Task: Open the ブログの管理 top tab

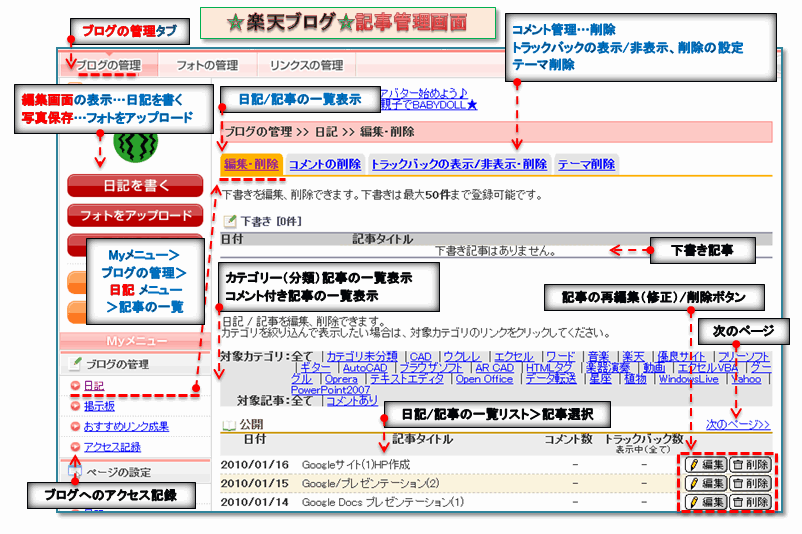Action: coord(108,65)
